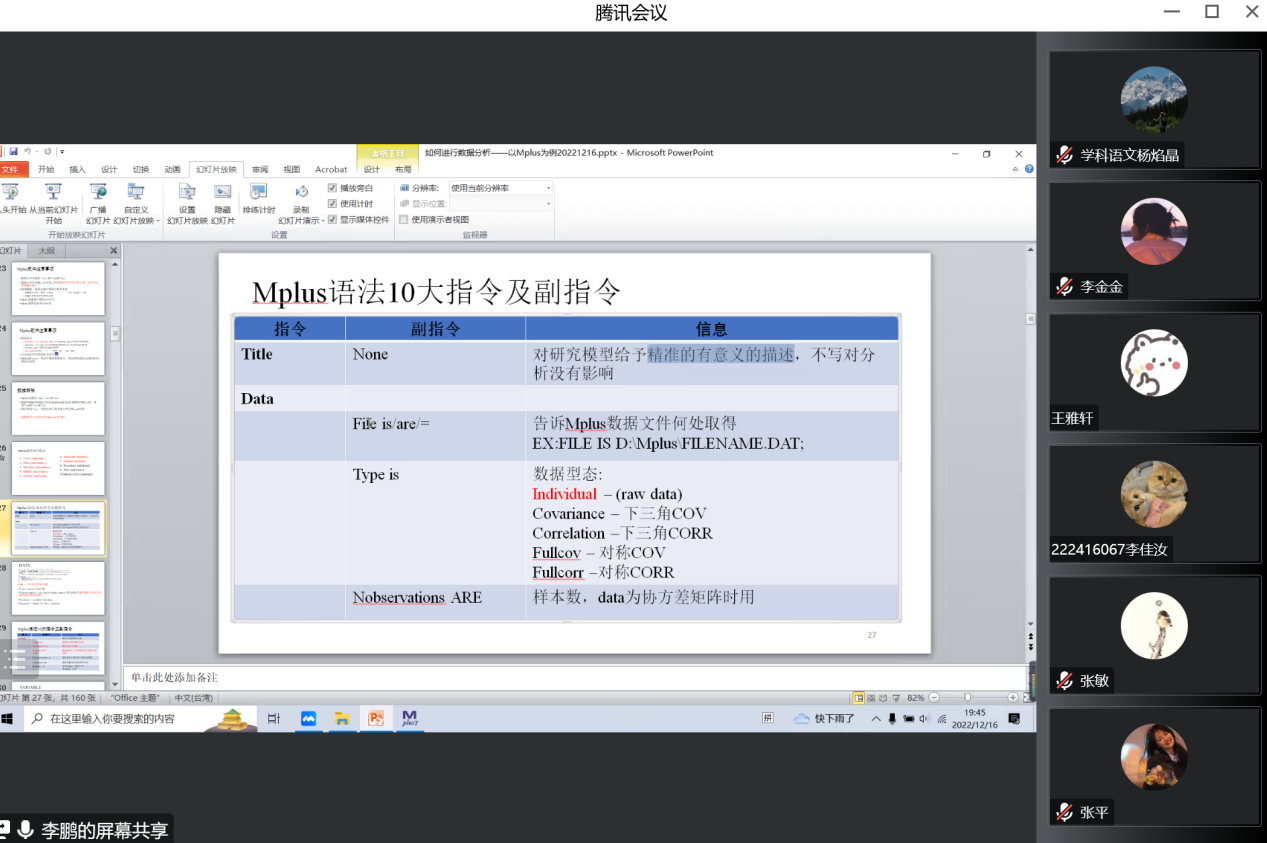Switch to the 动画 animations tab
1267x843 pixels.
coord(173,169)
